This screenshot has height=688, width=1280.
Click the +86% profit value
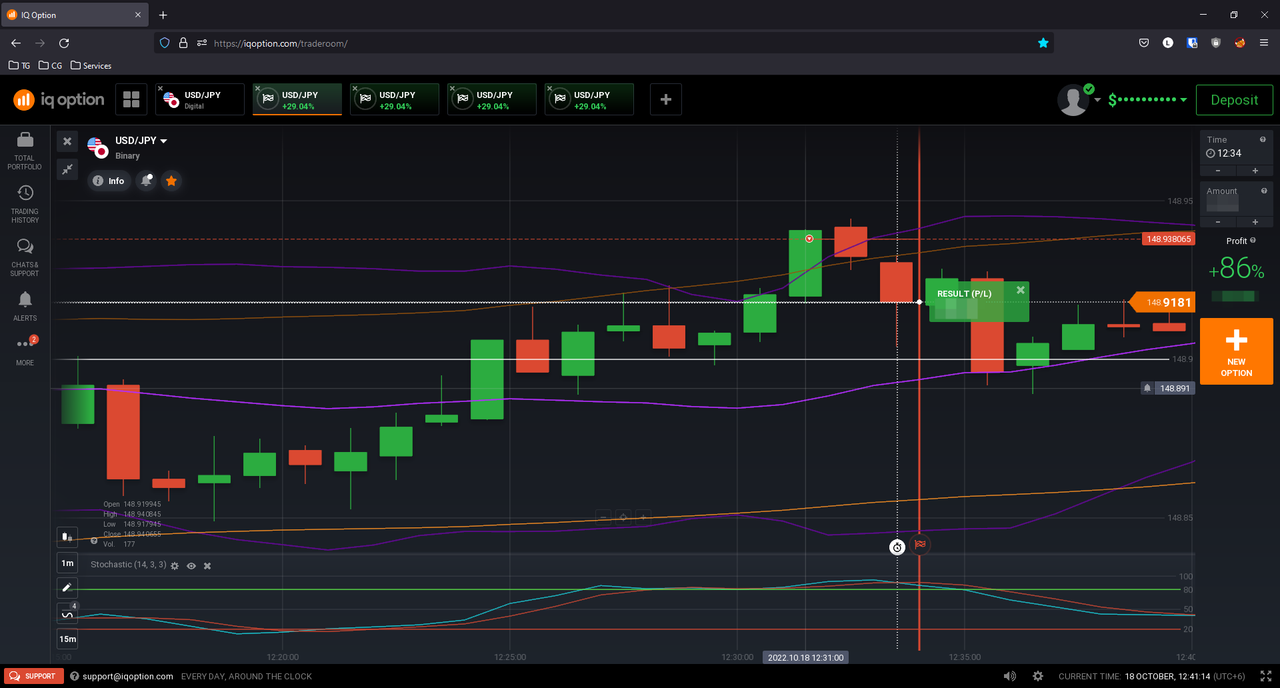[1236, 270]
